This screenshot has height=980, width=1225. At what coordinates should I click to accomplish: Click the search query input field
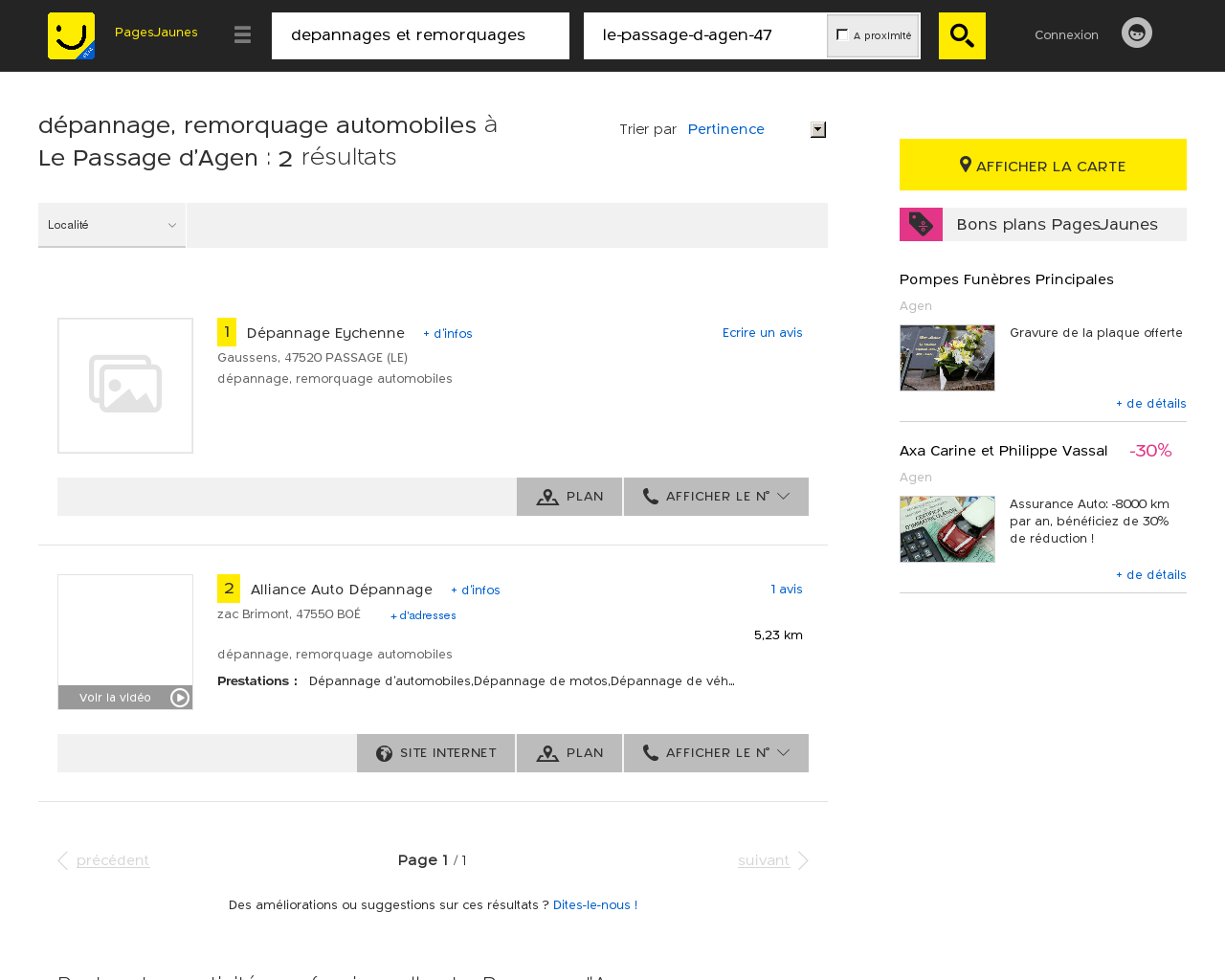[x=420, y=35]
